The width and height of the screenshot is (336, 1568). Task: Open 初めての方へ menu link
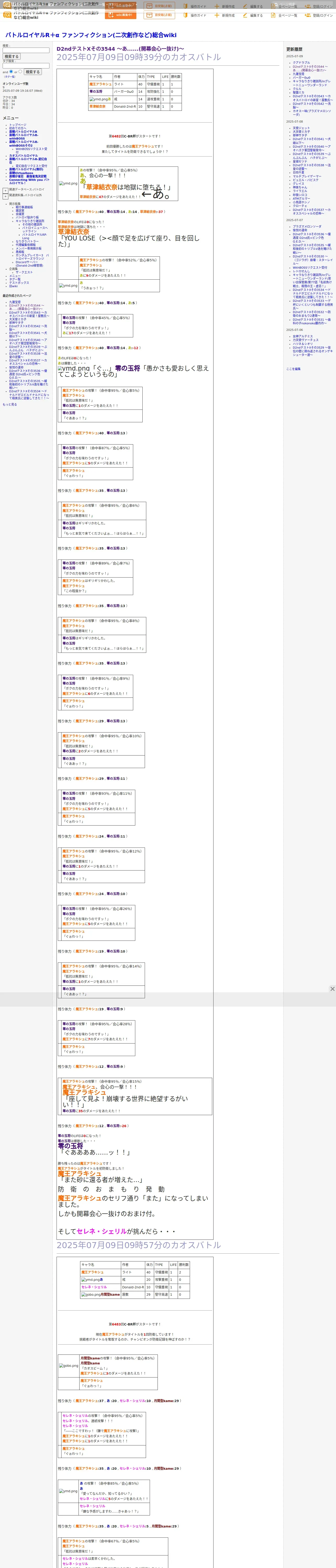(x=18, y=128)
